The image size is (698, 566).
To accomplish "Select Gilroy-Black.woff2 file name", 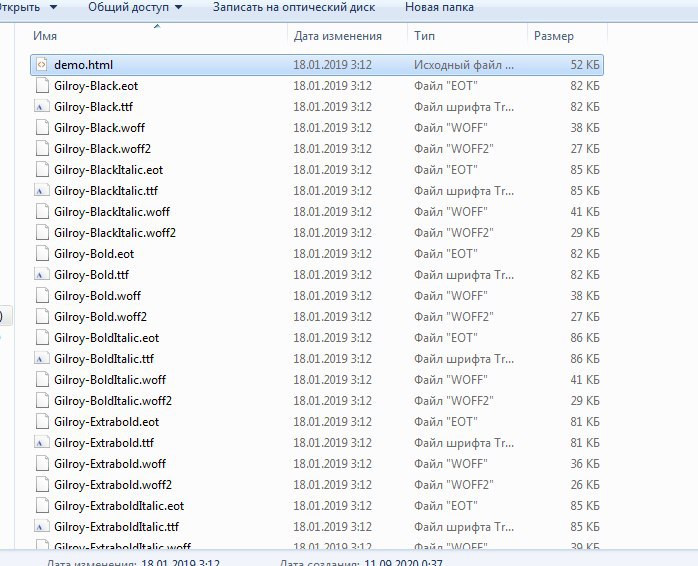I will point(102,149).
